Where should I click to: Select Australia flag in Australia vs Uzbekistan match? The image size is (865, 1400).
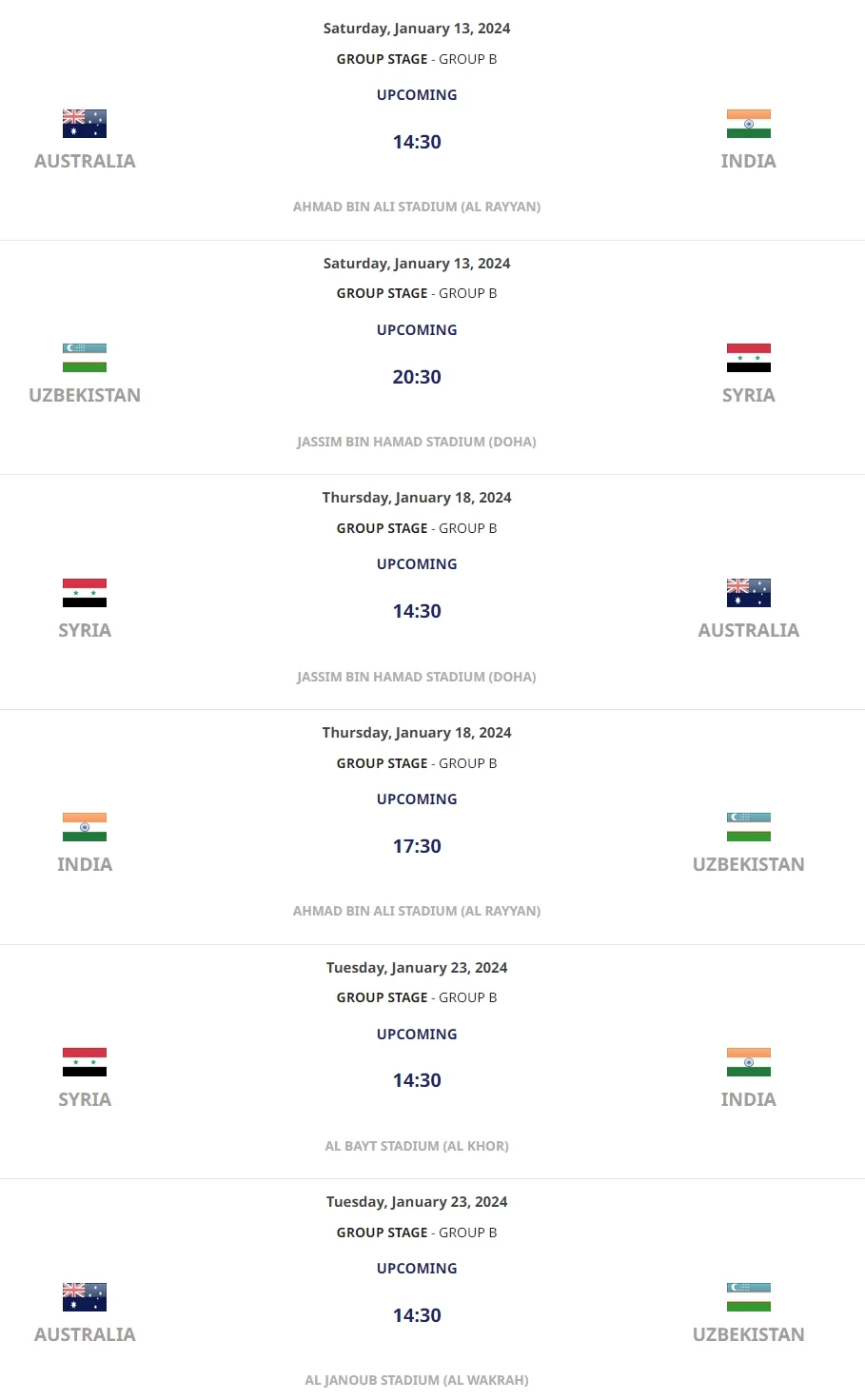85,1297
